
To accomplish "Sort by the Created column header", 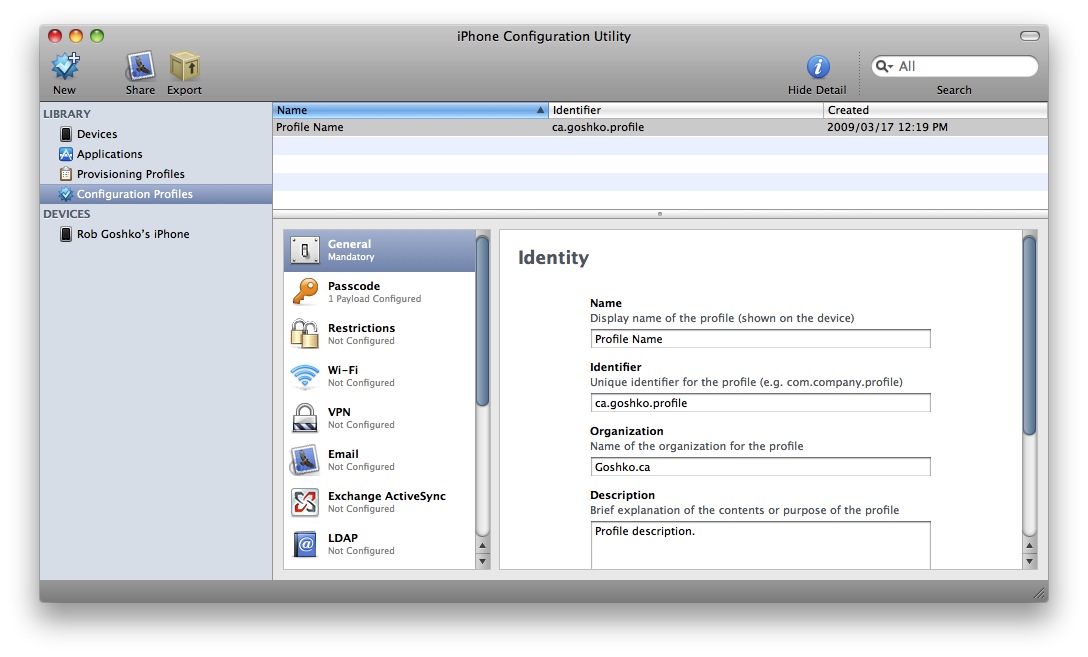I will click(936, 110).
